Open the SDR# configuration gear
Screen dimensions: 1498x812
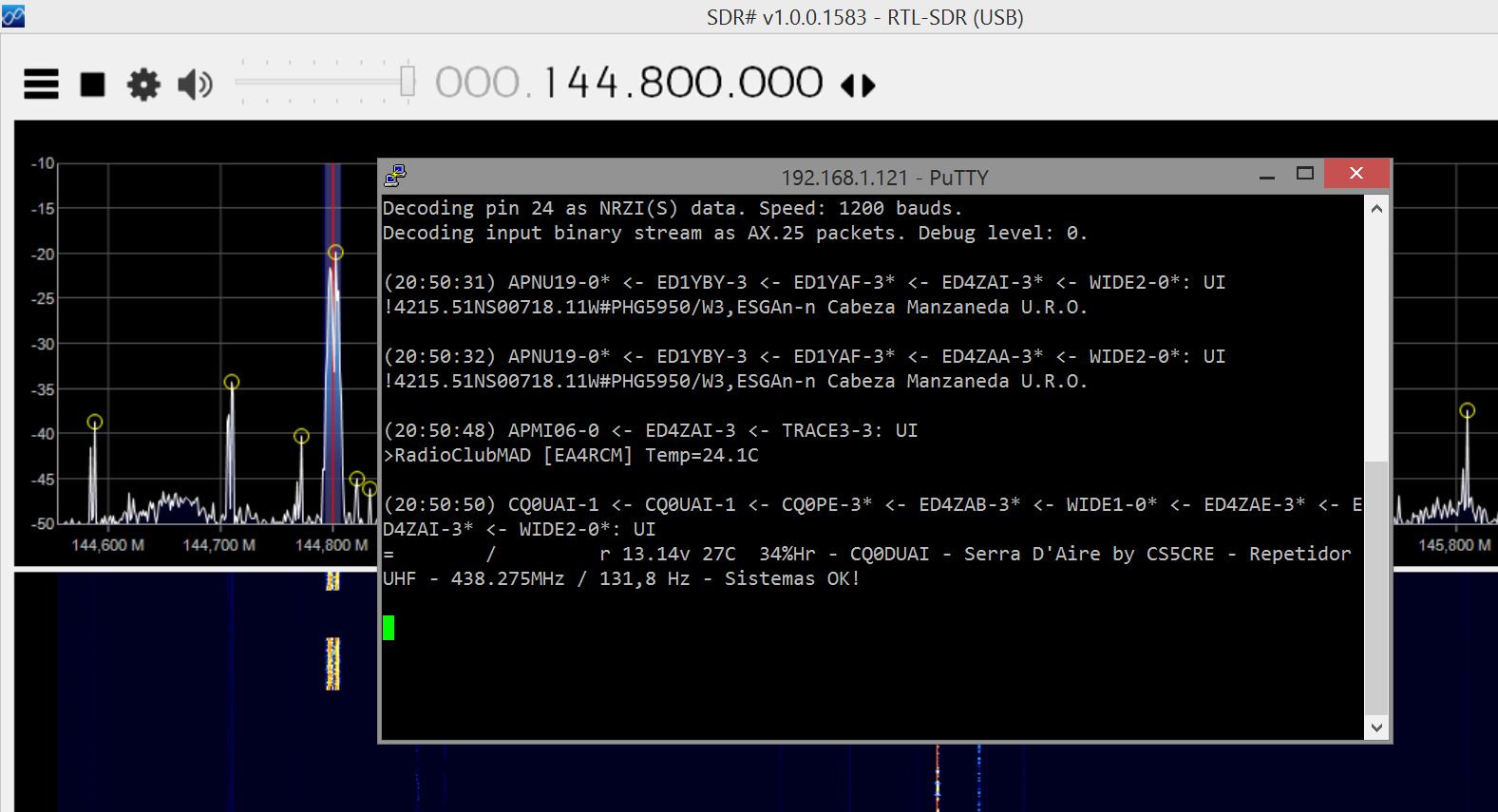(144, 85)
